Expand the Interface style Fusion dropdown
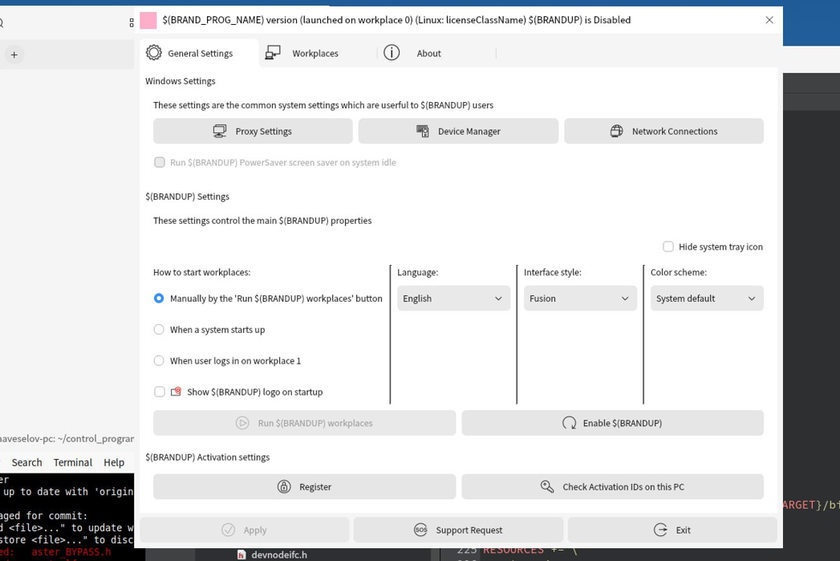Image resolution: width=840 pixels, height=561 pixels. click(x=580, y=298)
